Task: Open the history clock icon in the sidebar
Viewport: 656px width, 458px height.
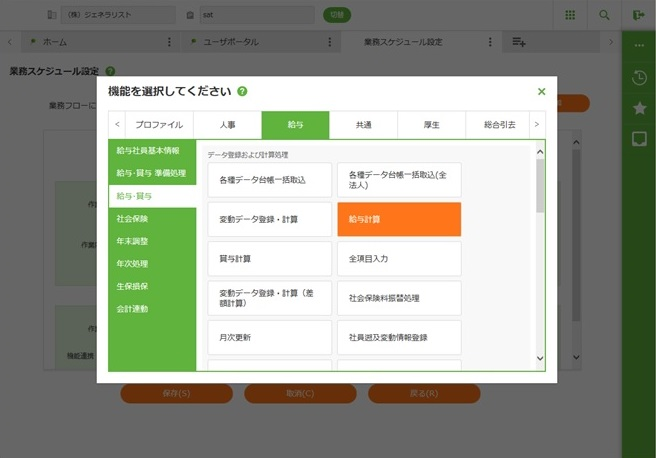Action: coord(639,78)
